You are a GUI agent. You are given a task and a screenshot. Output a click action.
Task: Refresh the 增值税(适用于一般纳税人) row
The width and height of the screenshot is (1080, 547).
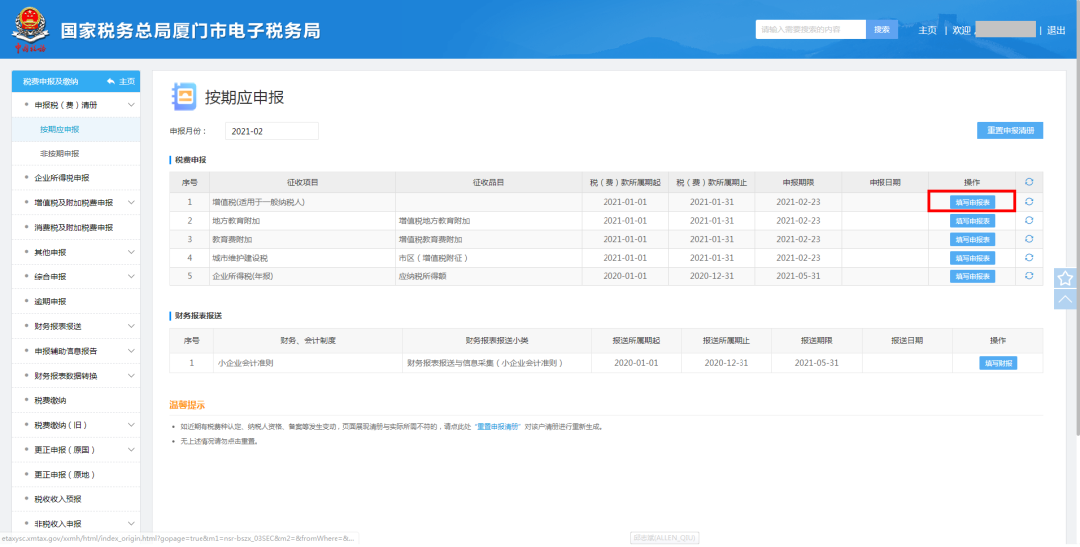click(x=1029, y=202)
